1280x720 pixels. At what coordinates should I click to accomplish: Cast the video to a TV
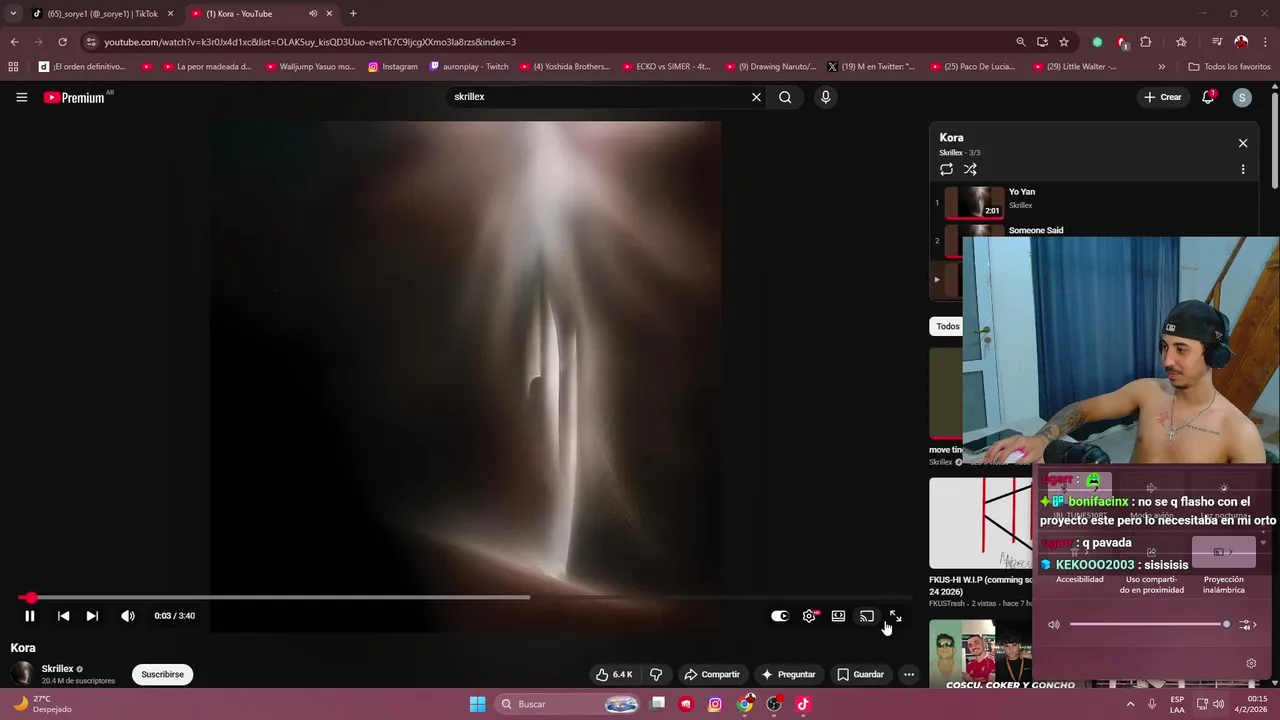(x=867, y=616)
